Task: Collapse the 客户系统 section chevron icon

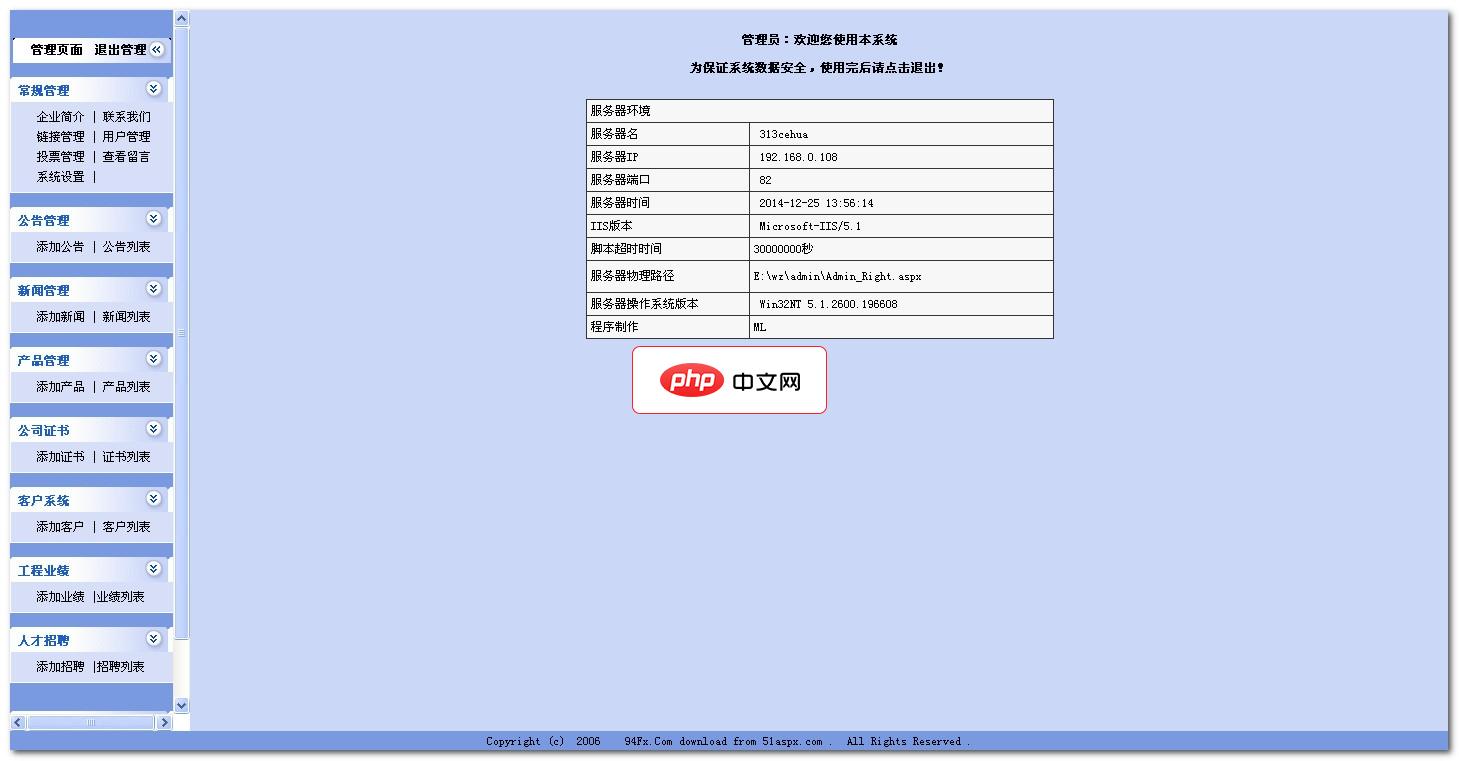Action: [153, 498]
